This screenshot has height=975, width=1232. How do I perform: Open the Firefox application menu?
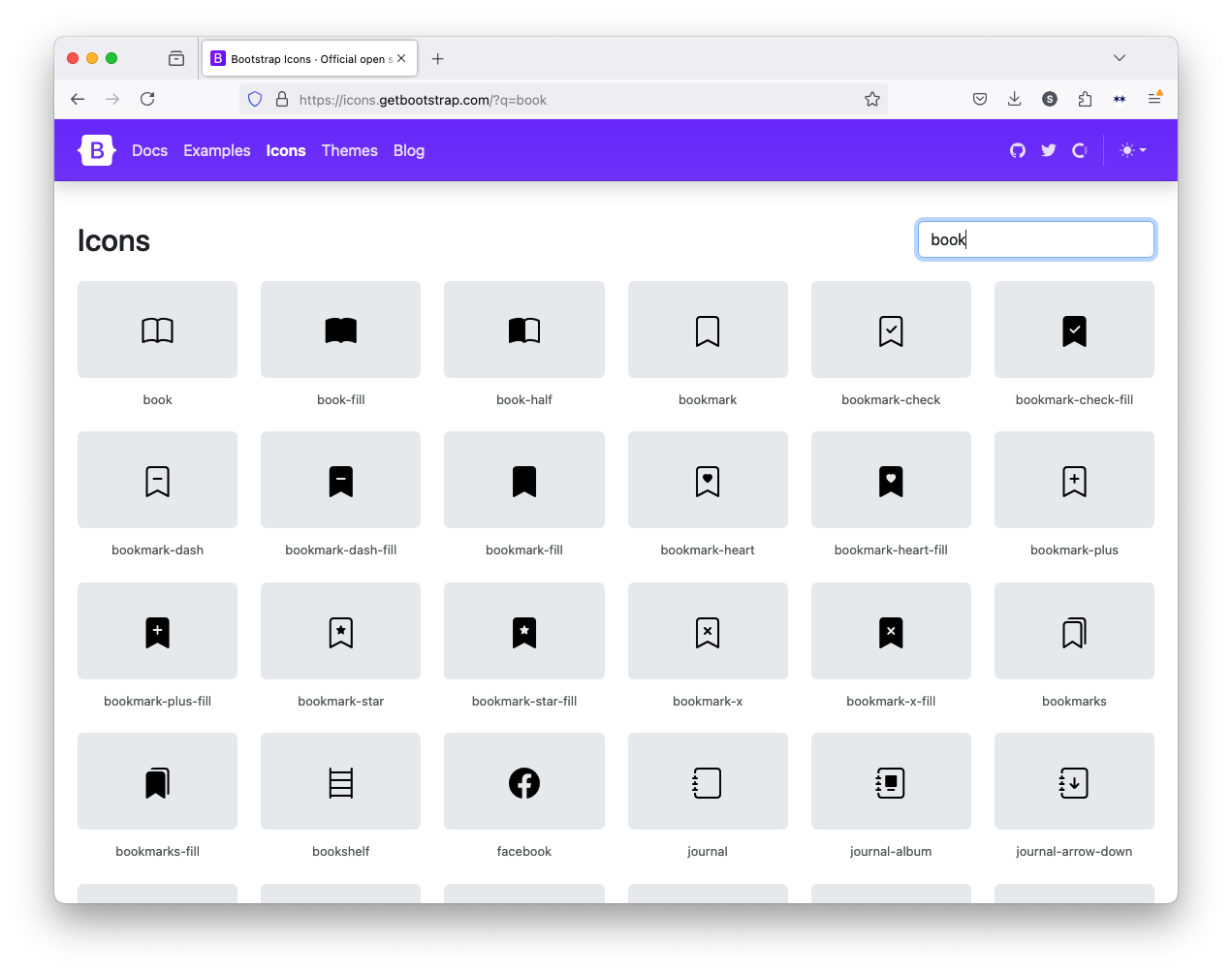pyautogui.click(x=1153, y=99)
